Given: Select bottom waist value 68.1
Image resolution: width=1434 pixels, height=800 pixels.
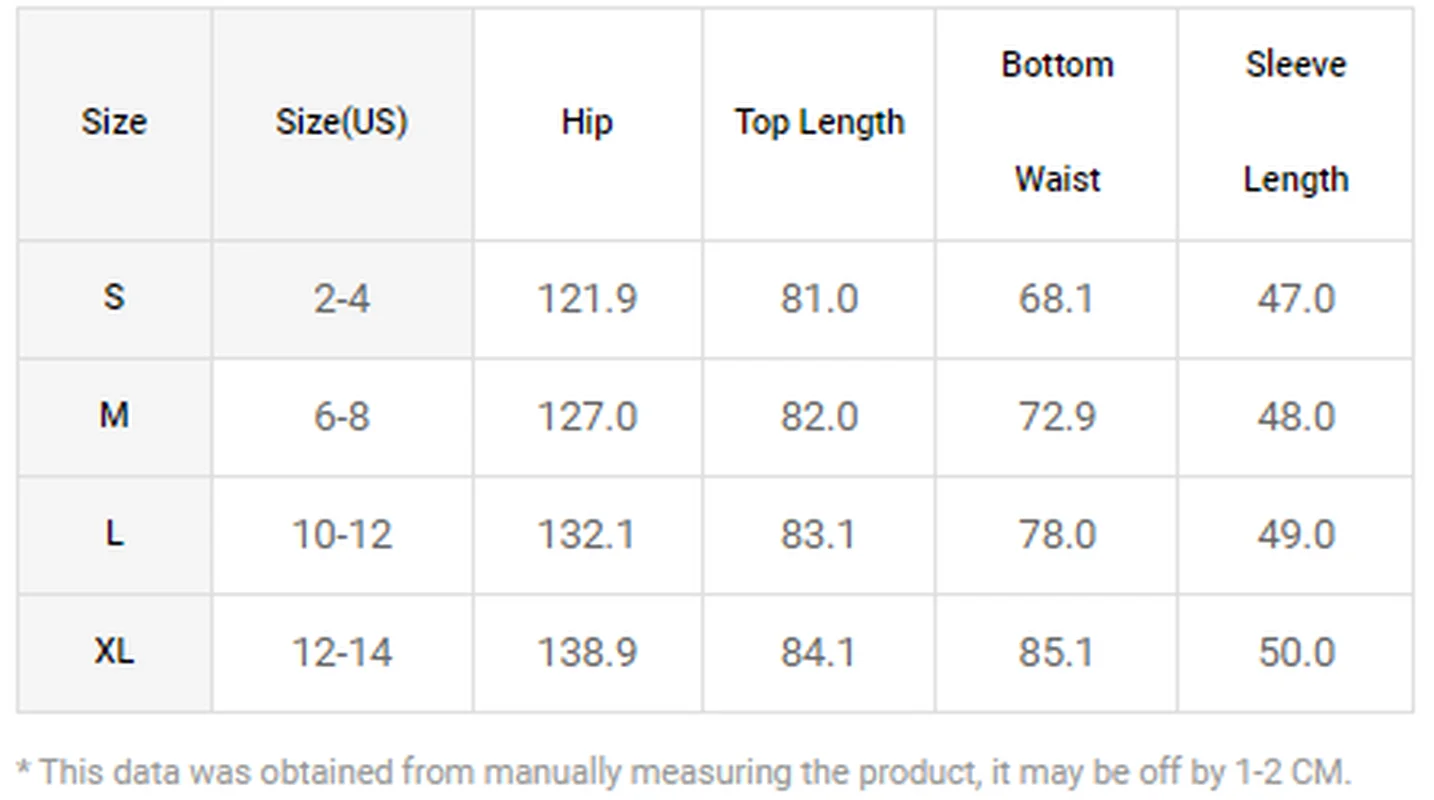Looking at the screenshot, I should point(1057,299).
